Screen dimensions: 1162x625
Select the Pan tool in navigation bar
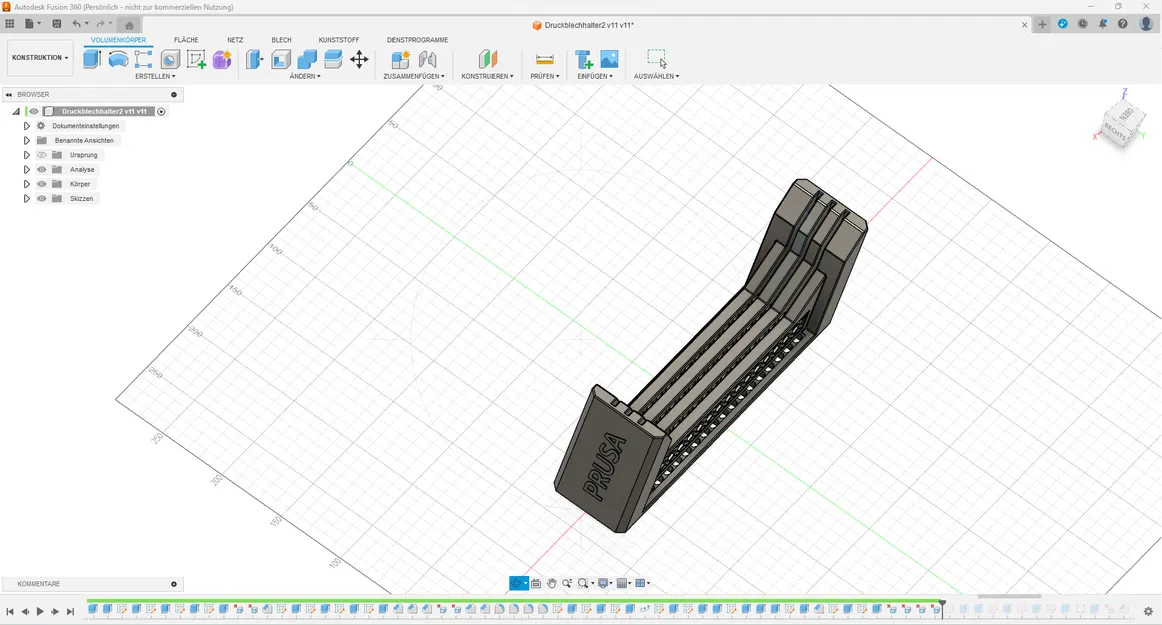(x=551, y=583)
